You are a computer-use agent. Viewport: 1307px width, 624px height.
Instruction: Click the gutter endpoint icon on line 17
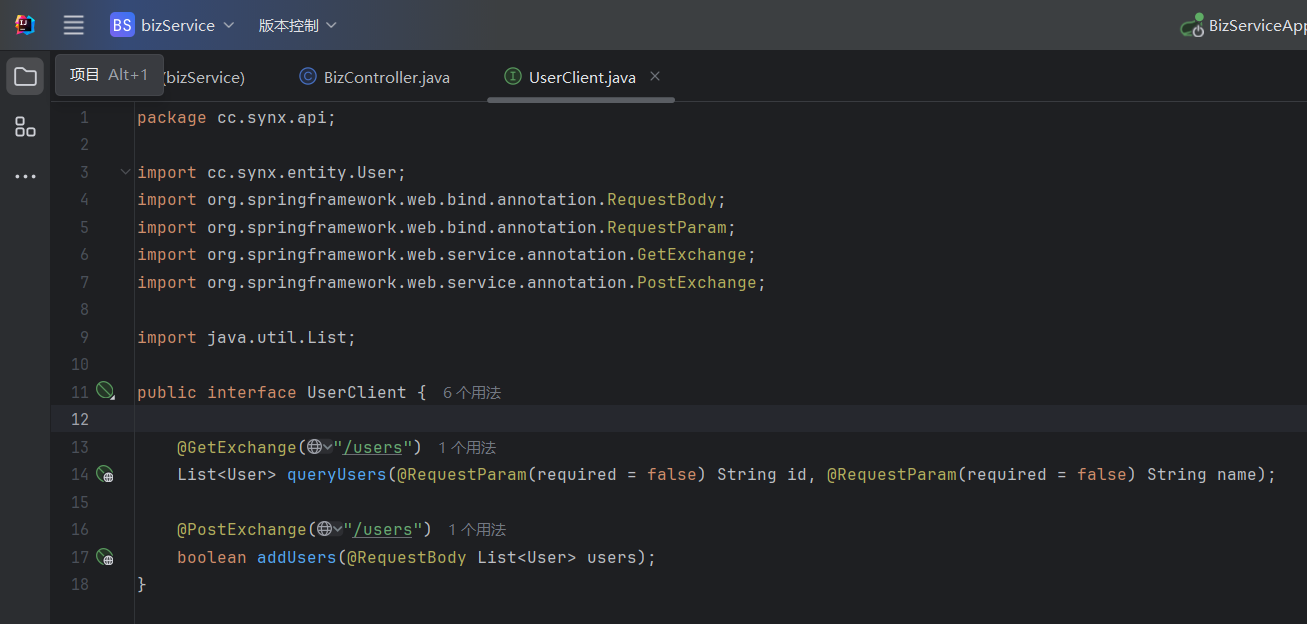105,557
